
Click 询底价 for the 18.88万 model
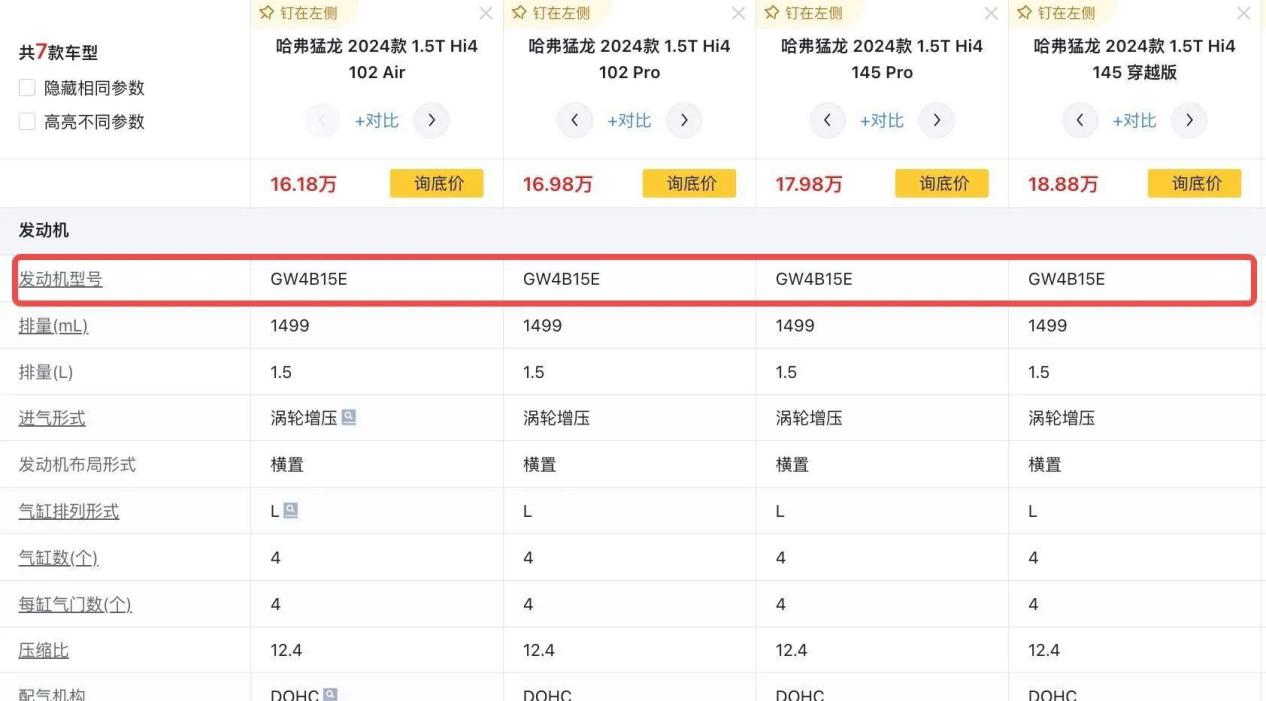pyautogui.click(x=1194, y=183)
